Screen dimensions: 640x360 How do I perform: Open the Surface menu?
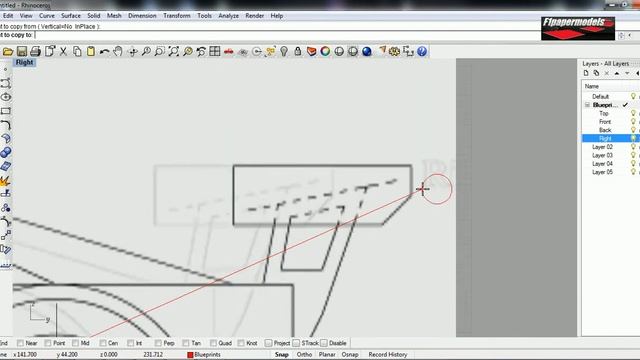pyautogui.click(x=71, y=16)
